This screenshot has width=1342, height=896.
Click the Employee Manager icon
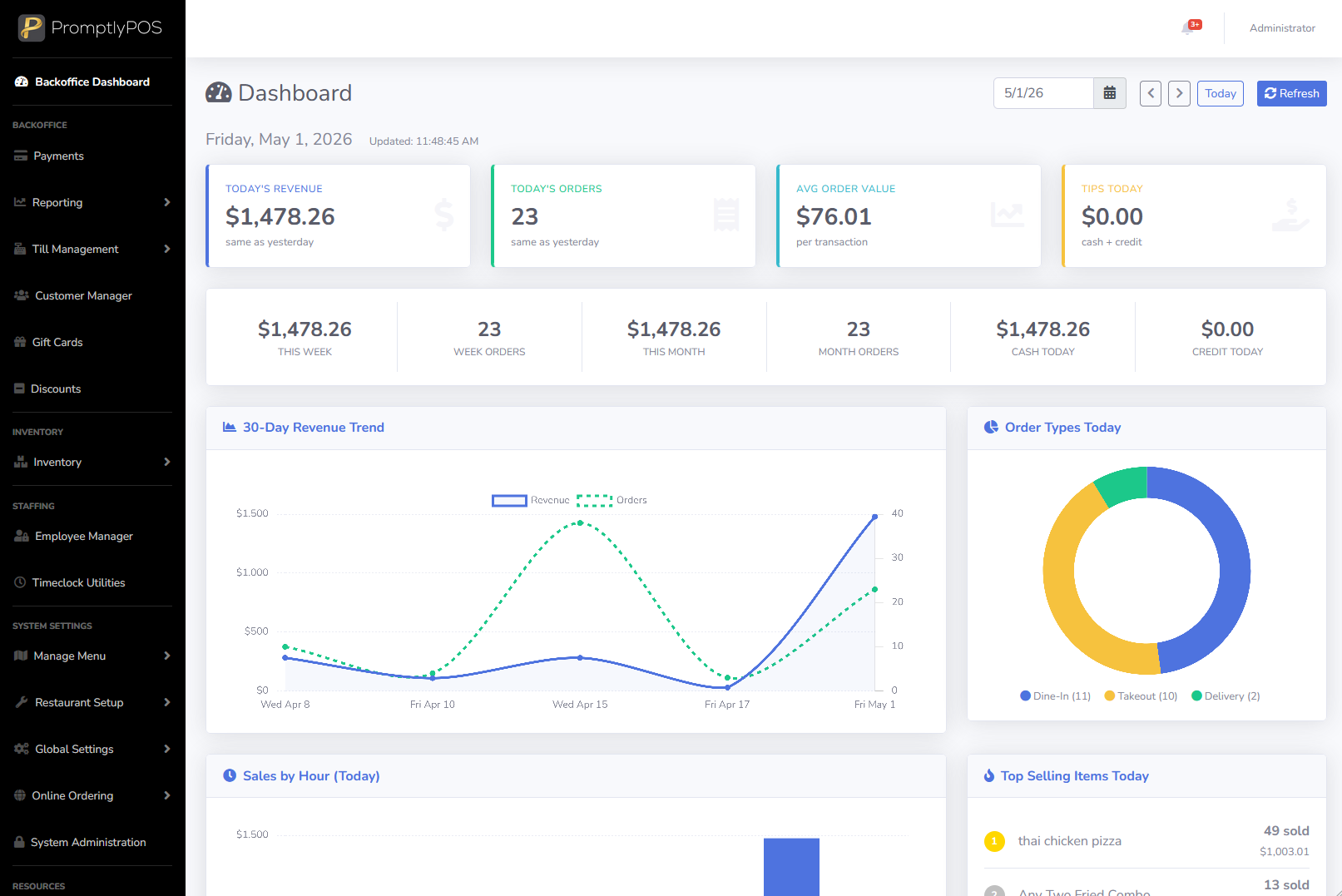pyautogui.click(x=22, y=536)
